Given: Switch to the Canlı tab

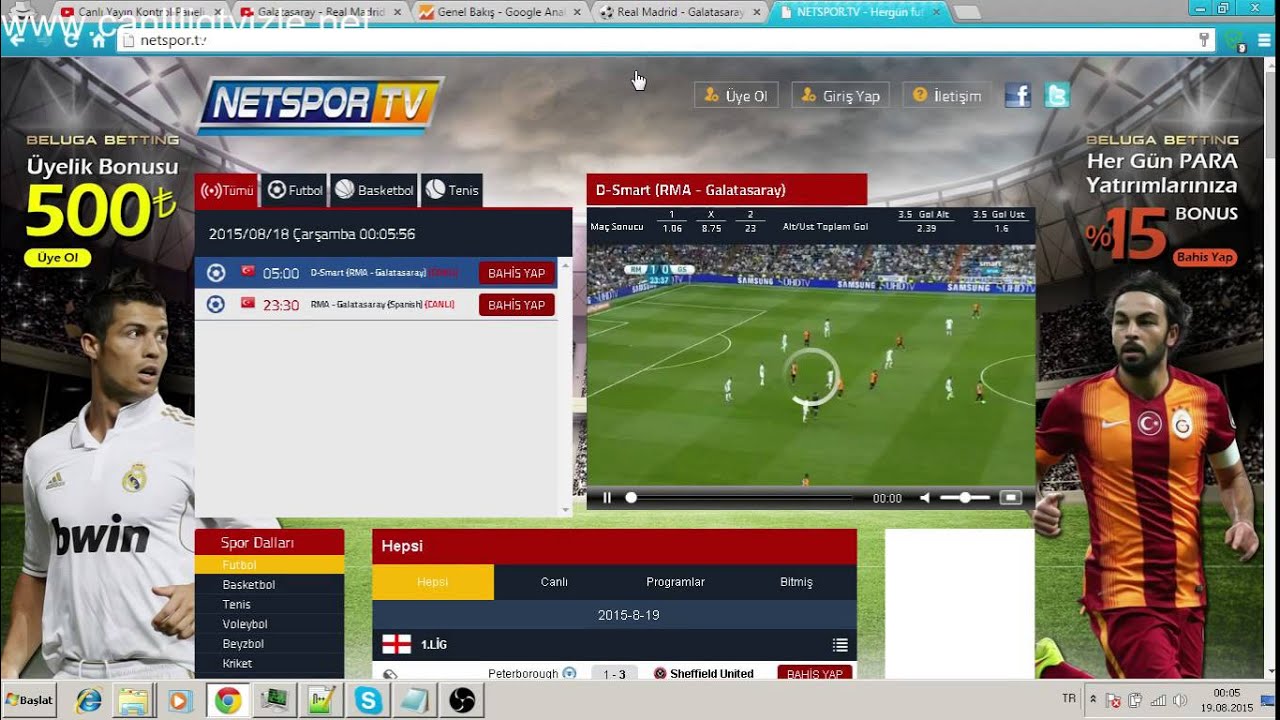Looking at the screenshot, I should pyautogui.click(x=554, y=582).
